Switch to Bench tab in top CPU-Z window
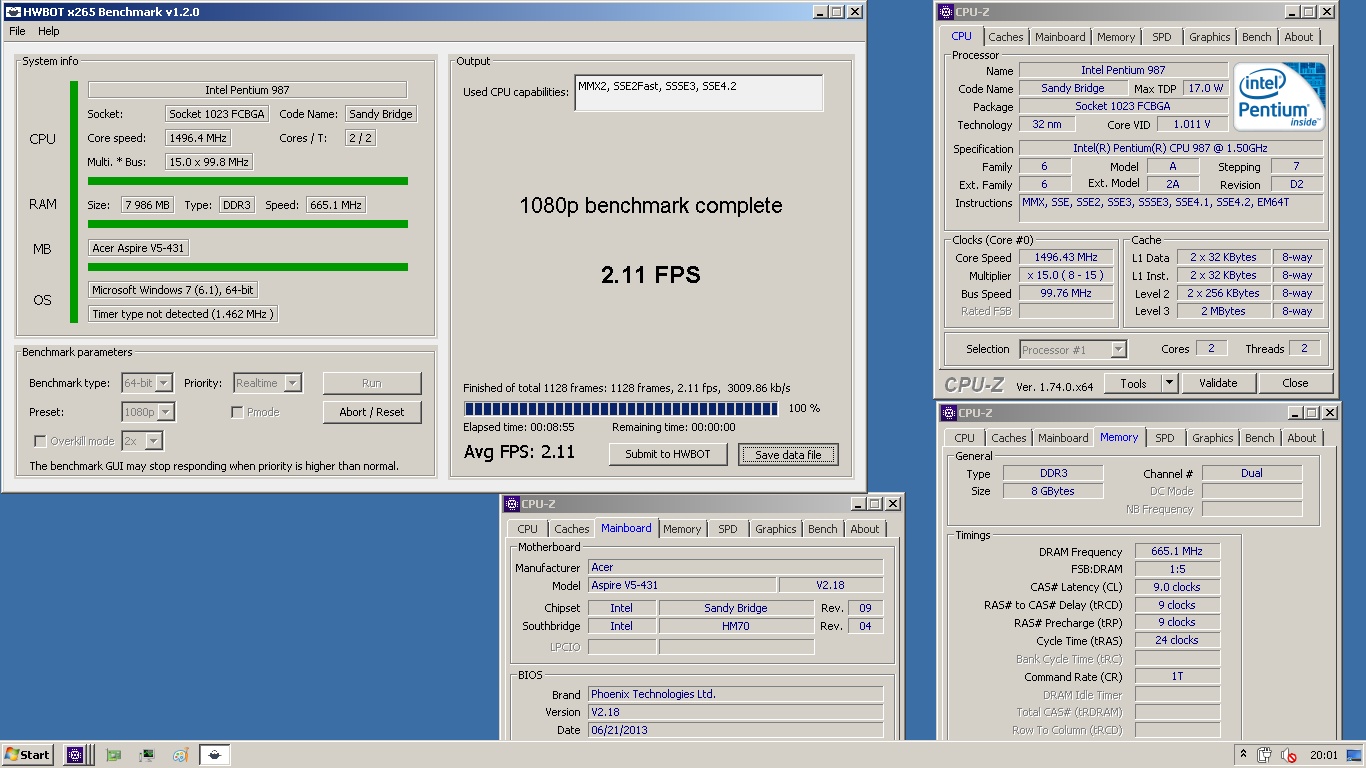Image resolution: width=1366 pixels, height=768 pixels. coord(1257,37)
